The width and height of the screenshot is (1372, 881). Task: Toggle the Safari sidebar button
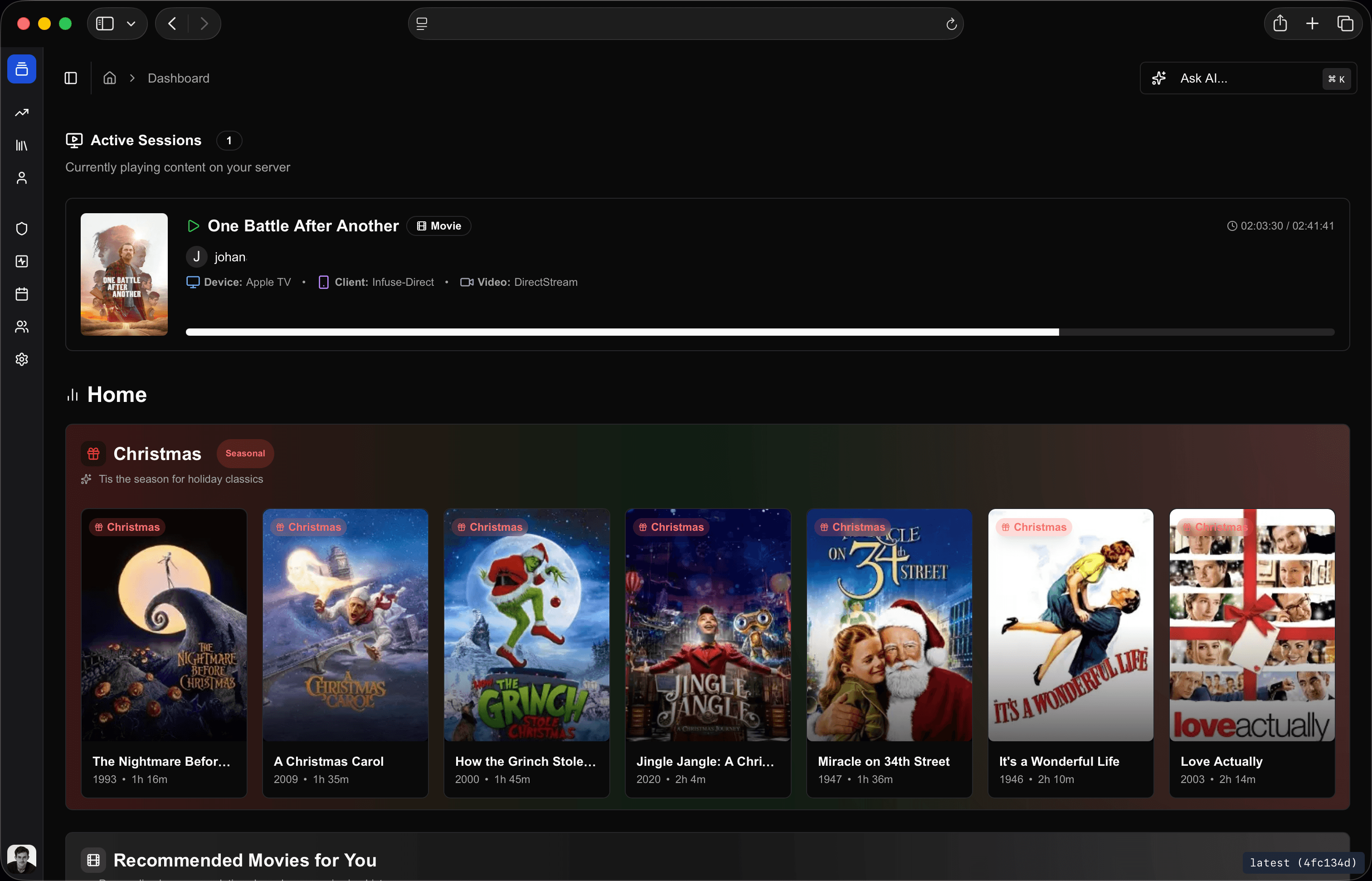(x=105, y=24)
